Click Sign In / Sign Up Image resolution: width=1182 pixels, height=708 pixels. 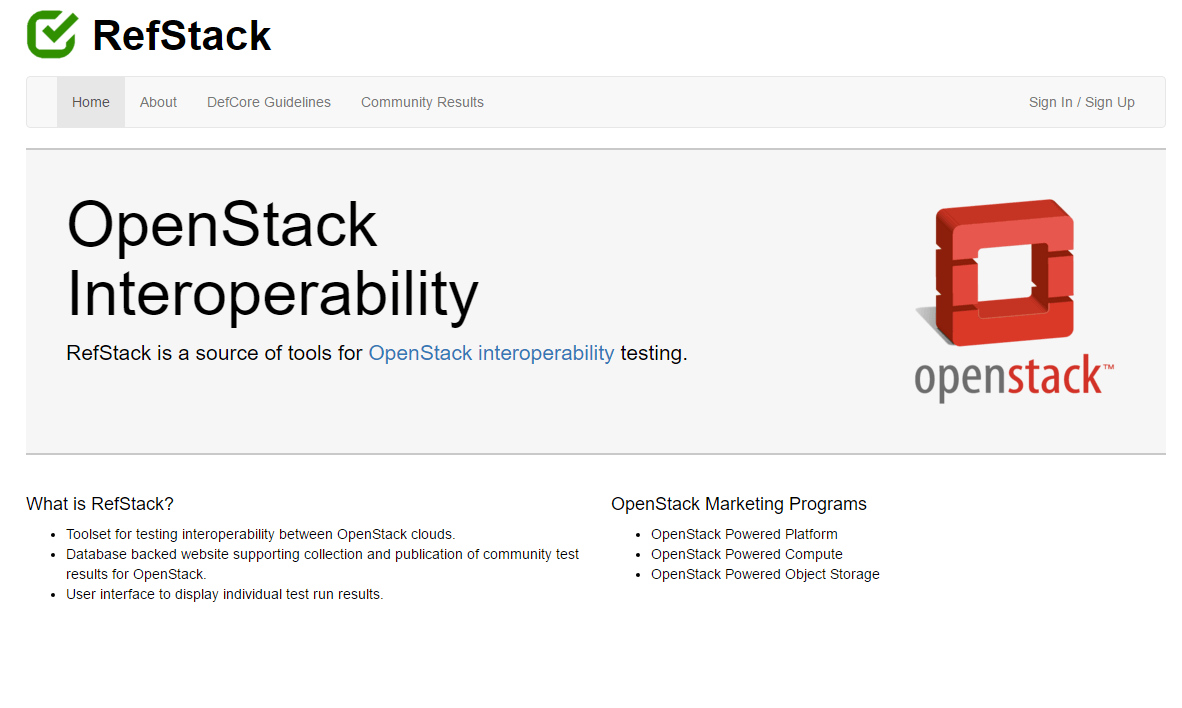[1081, 102]
